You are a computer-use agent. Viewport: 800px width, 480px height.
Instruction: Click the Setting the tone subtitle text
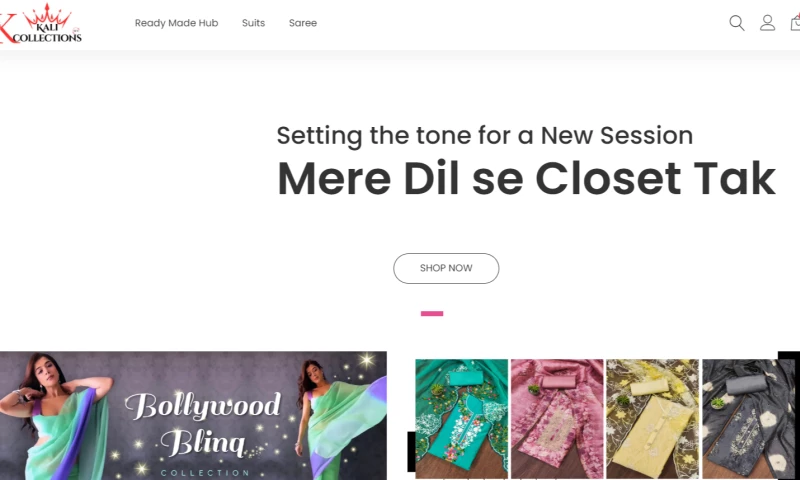pos(485,136)
